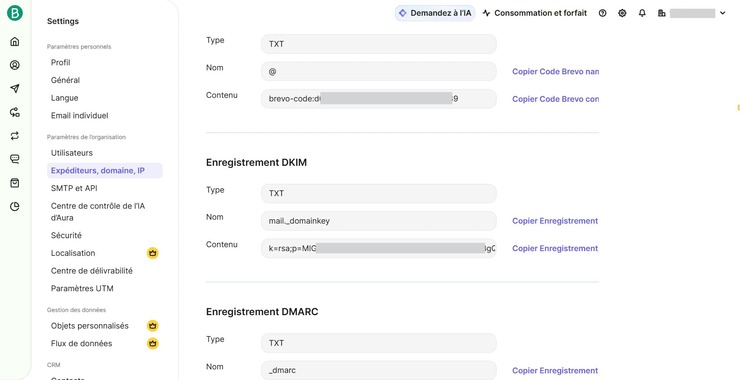Click the Enregistrement DMARC heading
The height and width of the screenshot is (380, 740).
(262, 312)
